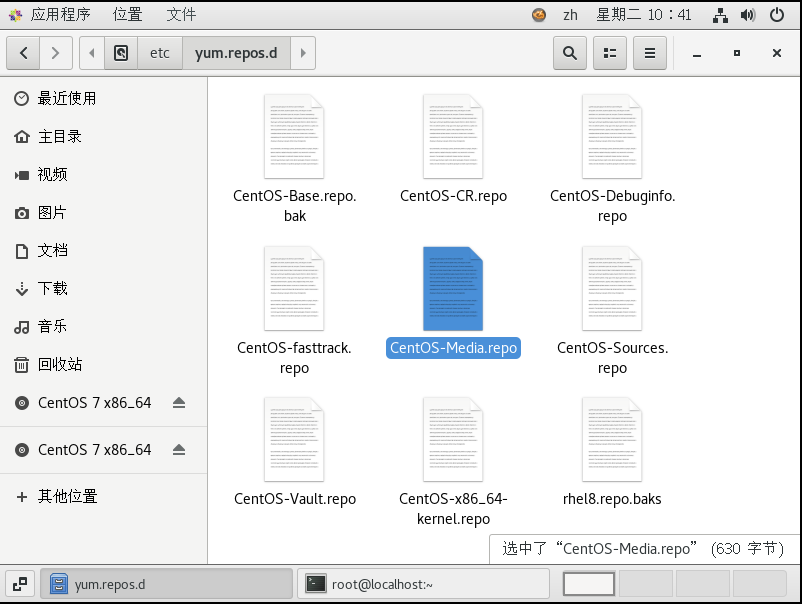Switch to the yum.repos.d taskbar window
Image resolution: width=802 pixels, height=604 pixels.
pos(167,584)
